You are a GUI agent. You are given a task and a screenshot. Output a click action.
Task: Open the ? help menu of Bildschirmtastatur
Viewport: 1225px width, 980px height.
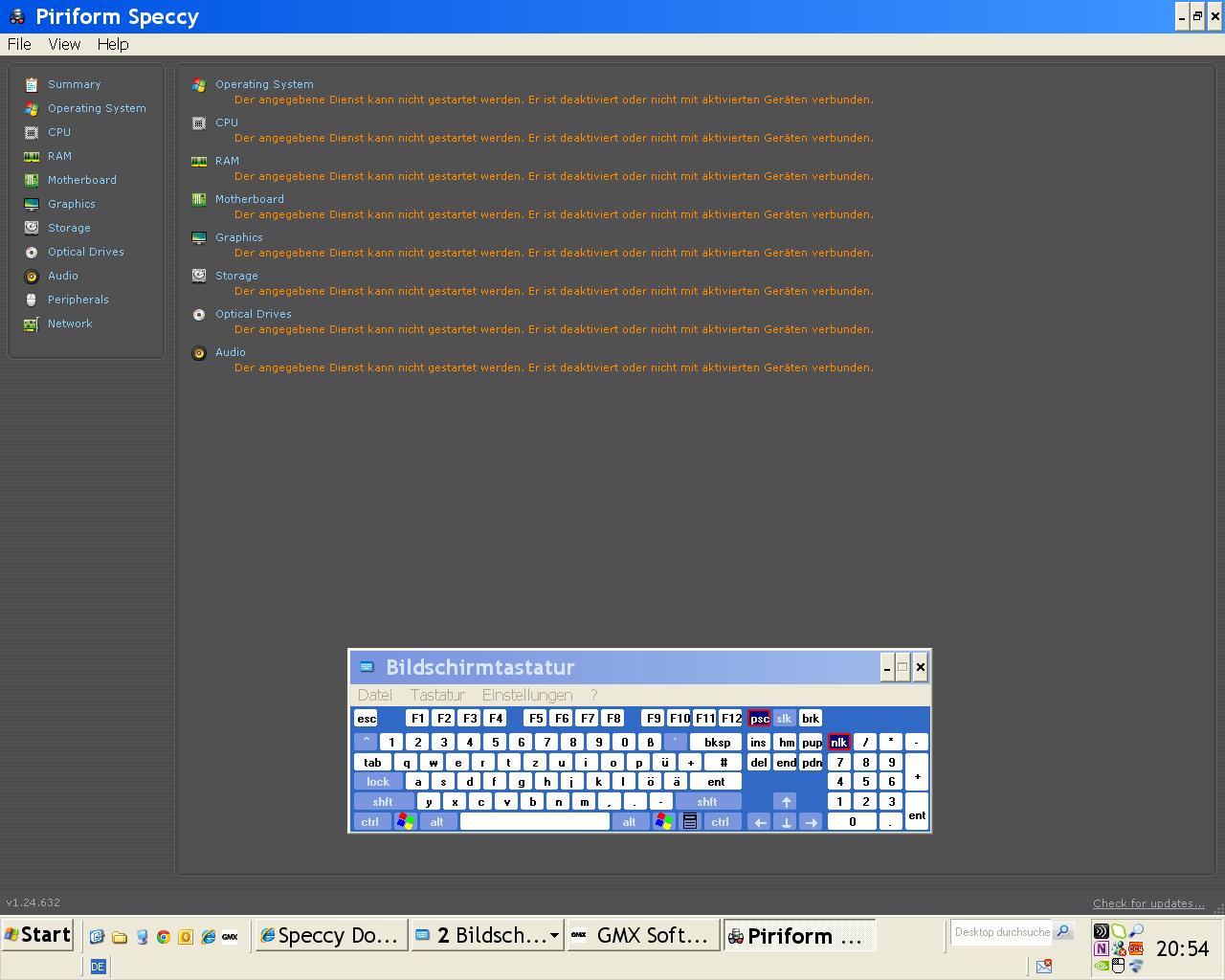593,695
